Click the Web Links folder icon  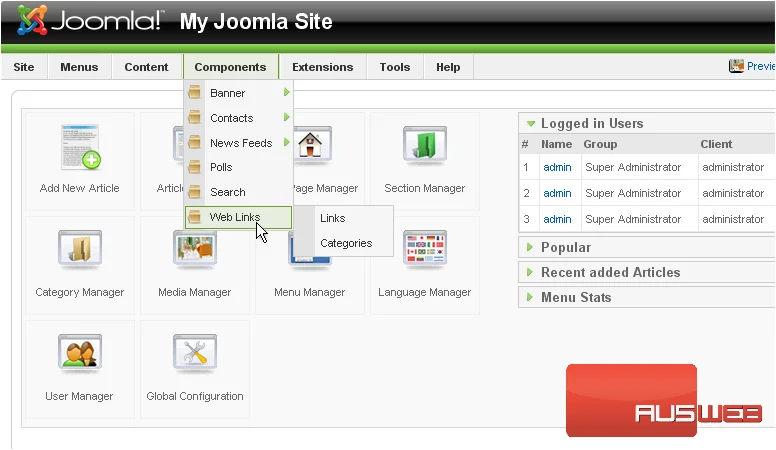(194, 217)
